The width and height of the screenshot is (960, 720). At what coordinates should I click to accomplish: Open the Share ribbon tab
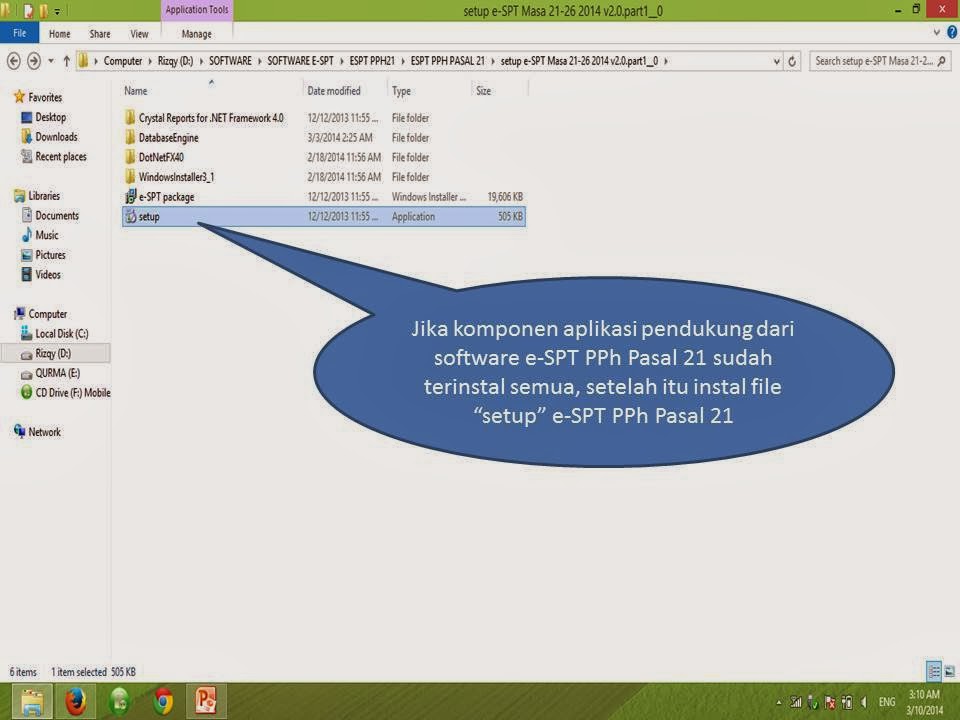click(x=100, y=34)
